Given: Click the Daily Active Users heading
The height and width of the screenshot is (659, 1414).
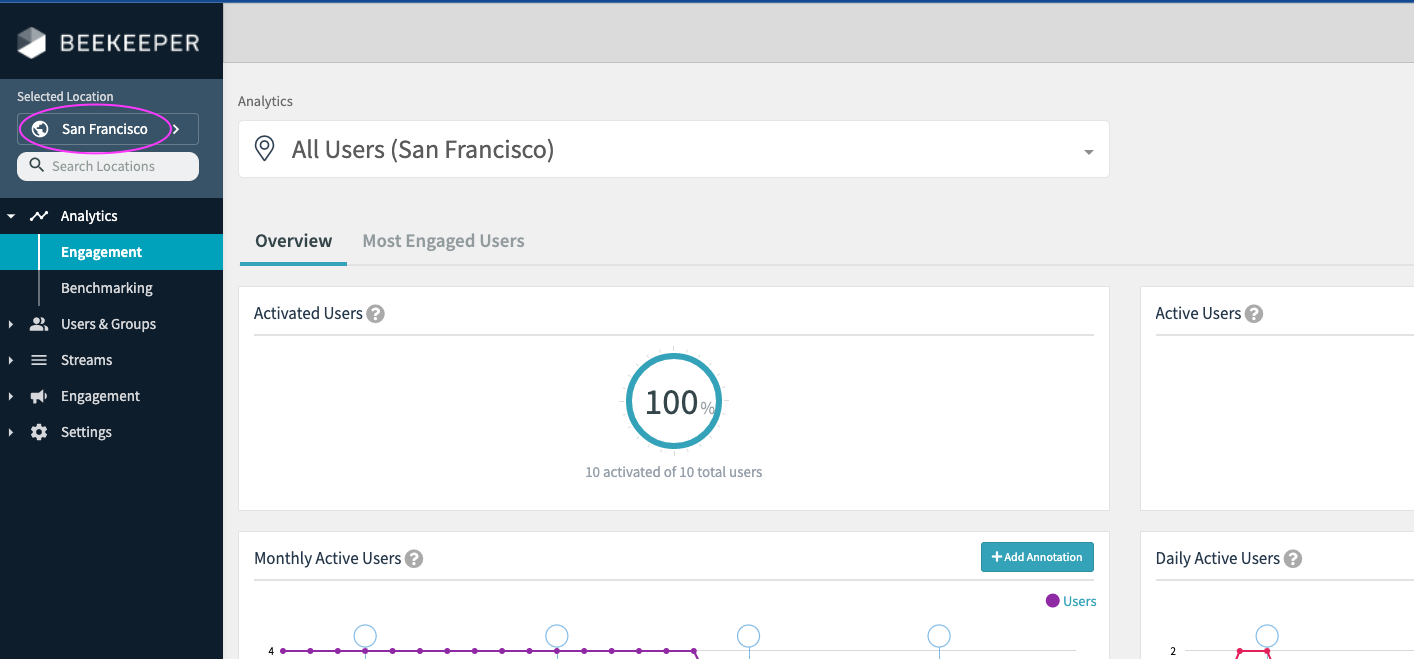Looking at the screenshot, I should click(x=1217, y=559).
